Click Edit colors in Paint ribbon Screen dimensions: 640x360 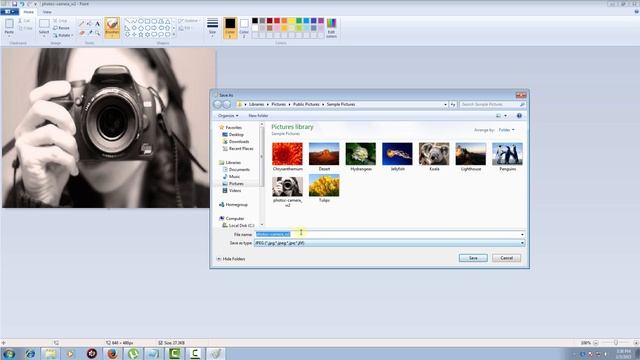pyautogui.click(x=331, y=28)
